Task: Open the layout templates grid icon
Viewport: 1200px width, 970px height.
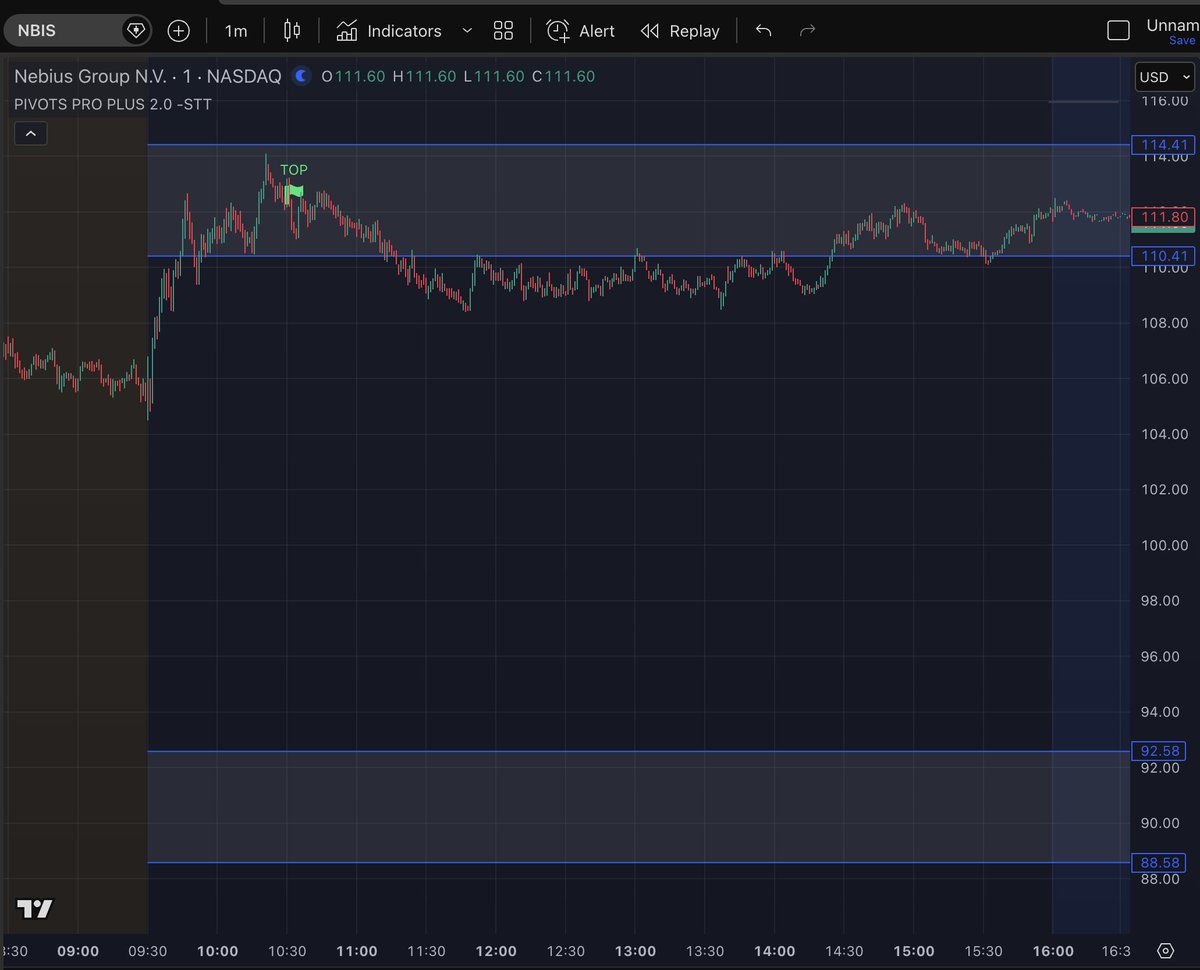Action: 503,31
